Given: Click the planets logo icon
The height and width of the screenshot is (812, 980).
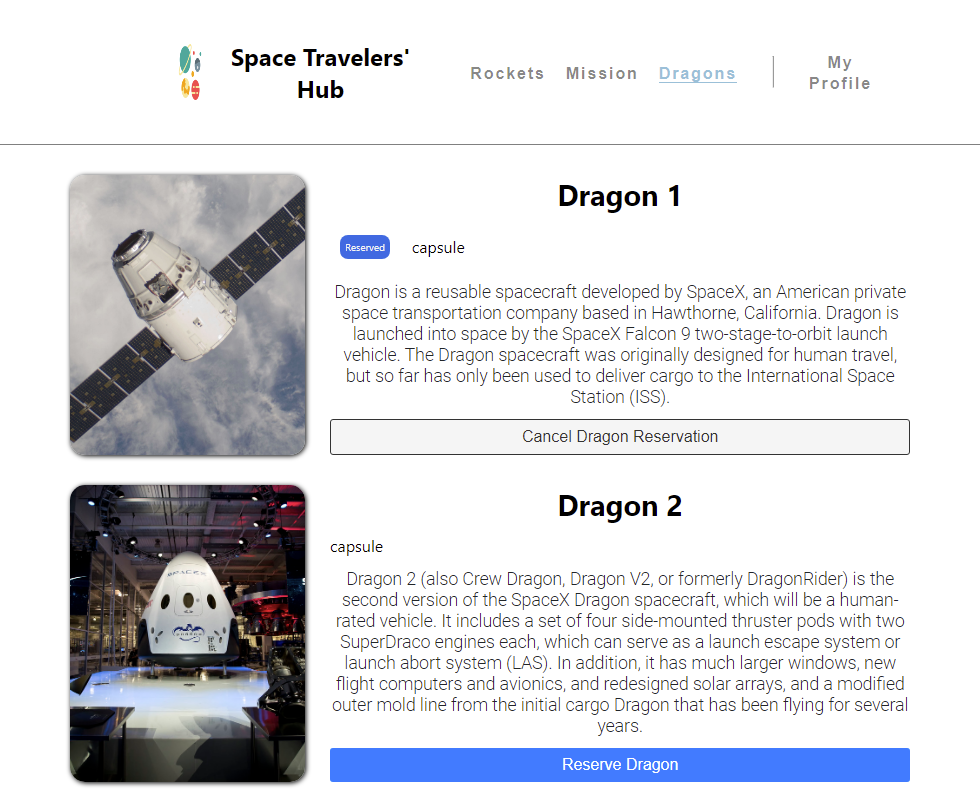Looking at the screenshot, I should tap(190, 73).
